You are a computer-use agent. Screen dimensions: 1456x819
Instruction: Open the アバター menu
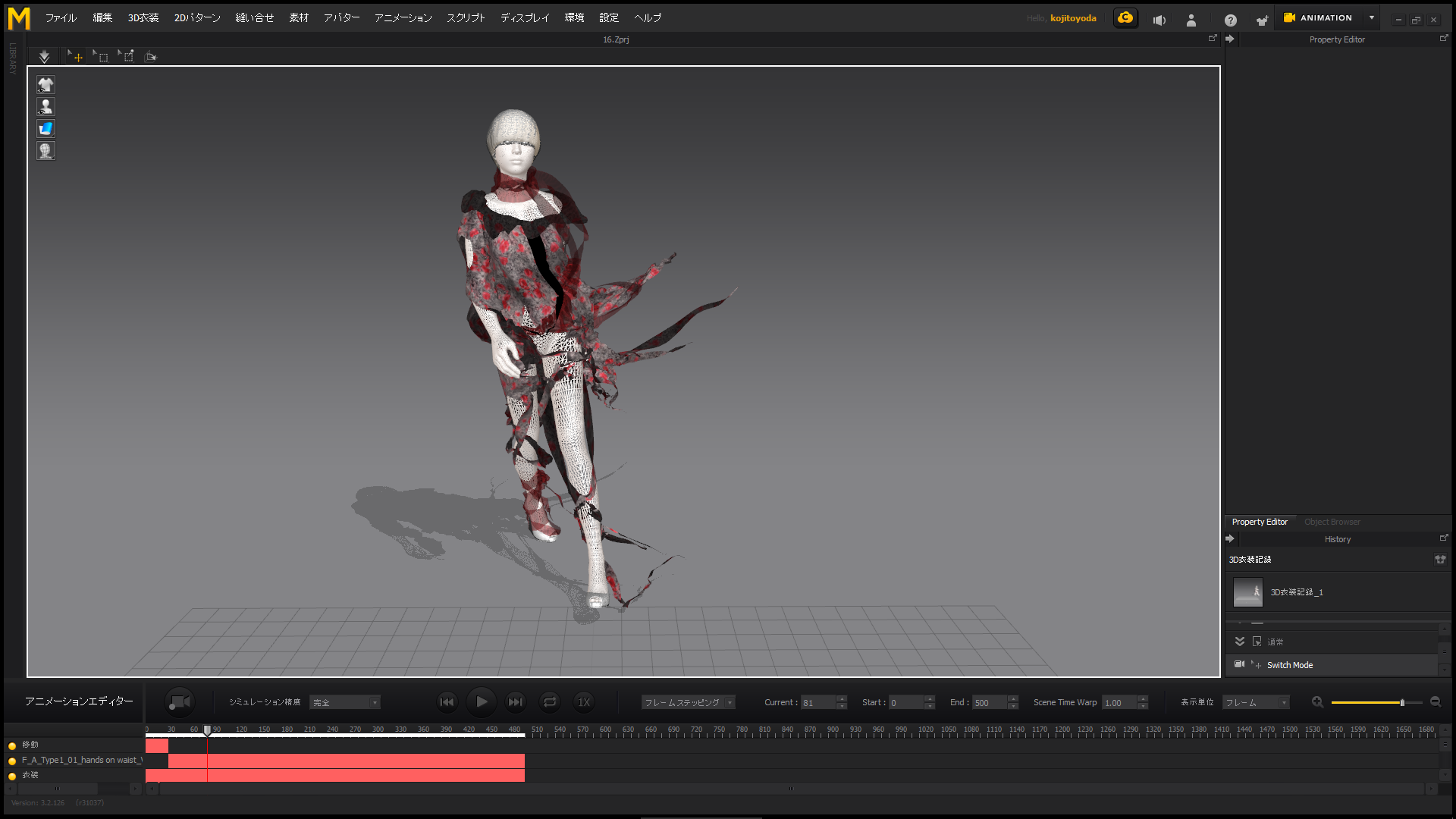point(341,18)
